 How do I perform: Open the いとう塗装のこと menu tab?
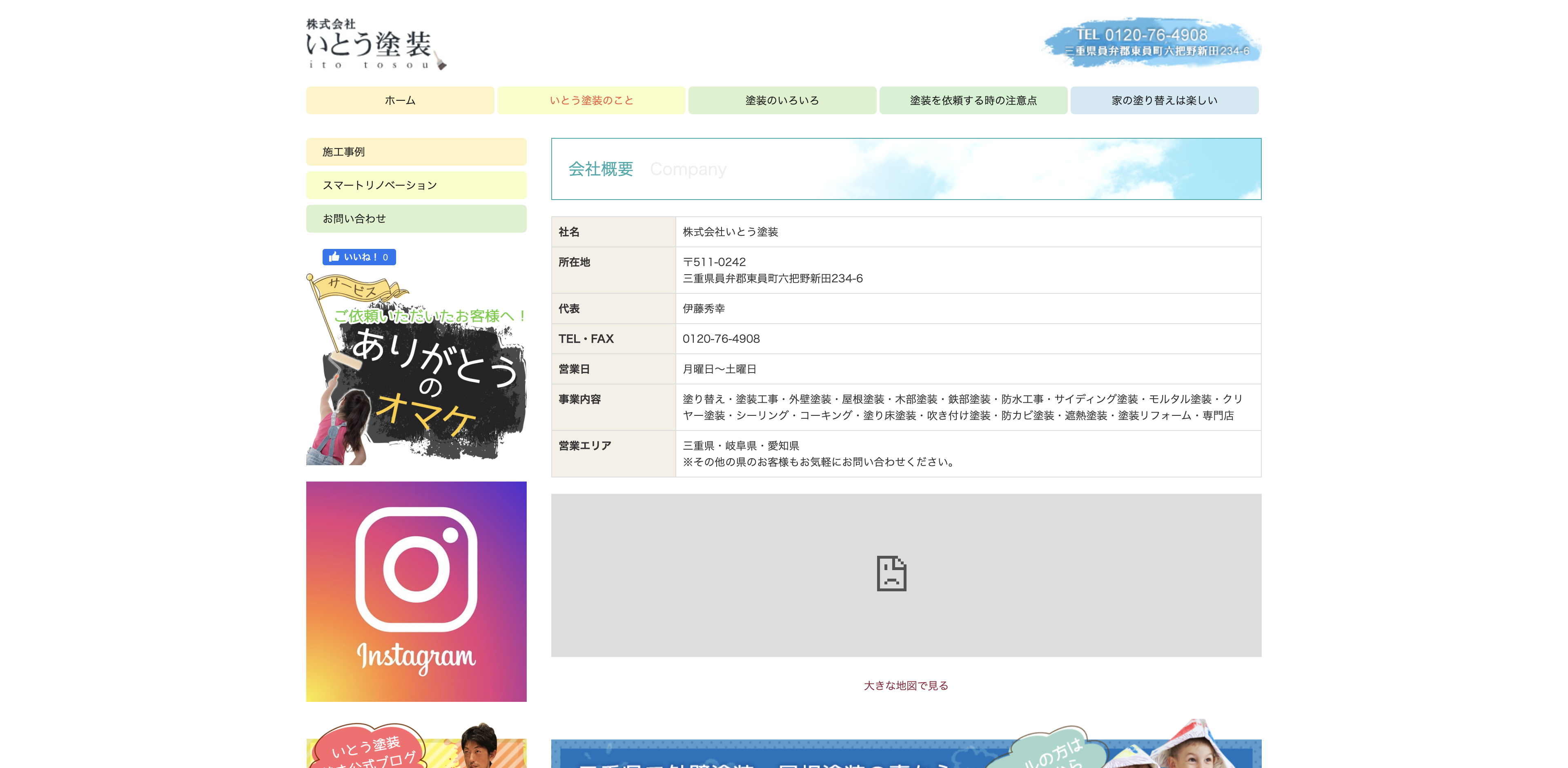(x=591, y=100)
